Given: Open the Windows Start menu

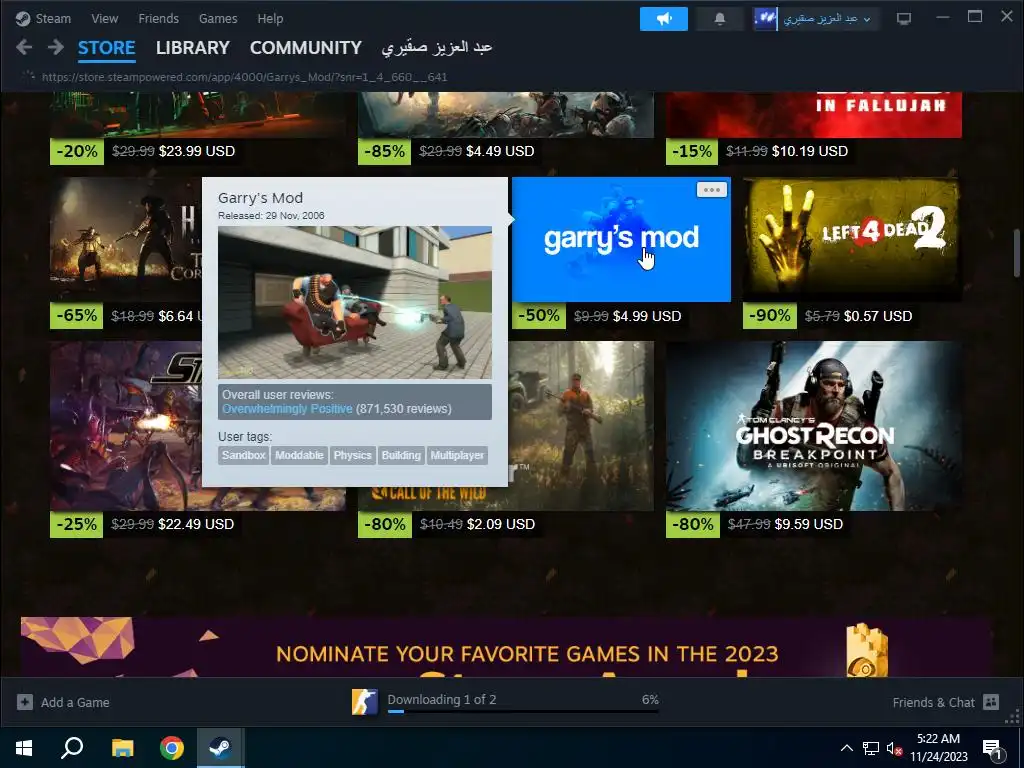Looking at the screenshot, I should [24, 748].
